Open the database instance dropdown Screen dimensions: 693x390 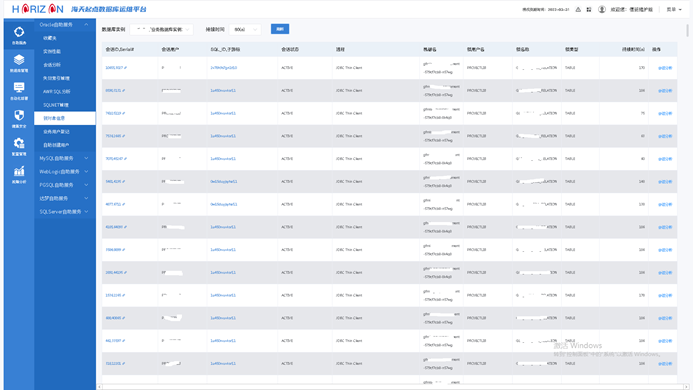[x=161, y=30]
